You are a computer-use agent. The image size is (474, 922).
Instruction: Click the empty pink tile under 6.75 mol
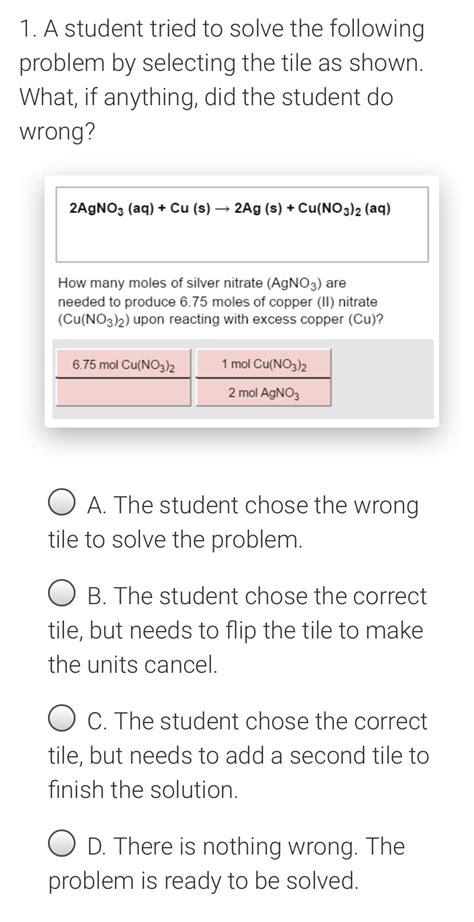pos(123,392)
